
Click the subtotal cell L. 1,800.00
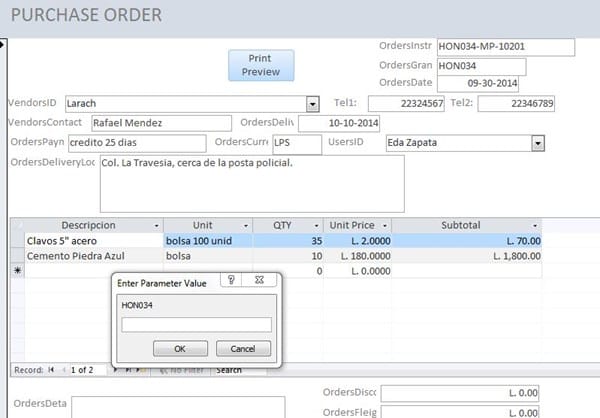tap(466, 256)
